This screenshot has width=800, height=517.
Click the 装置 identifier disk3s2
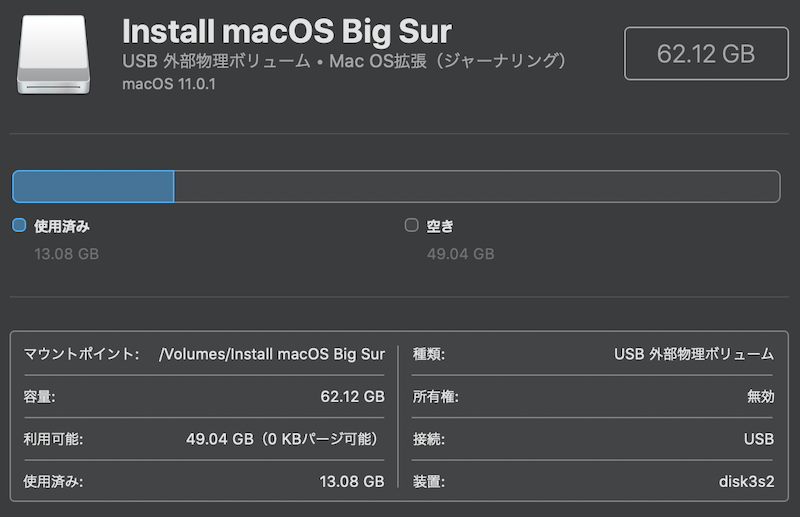point(746,481)
